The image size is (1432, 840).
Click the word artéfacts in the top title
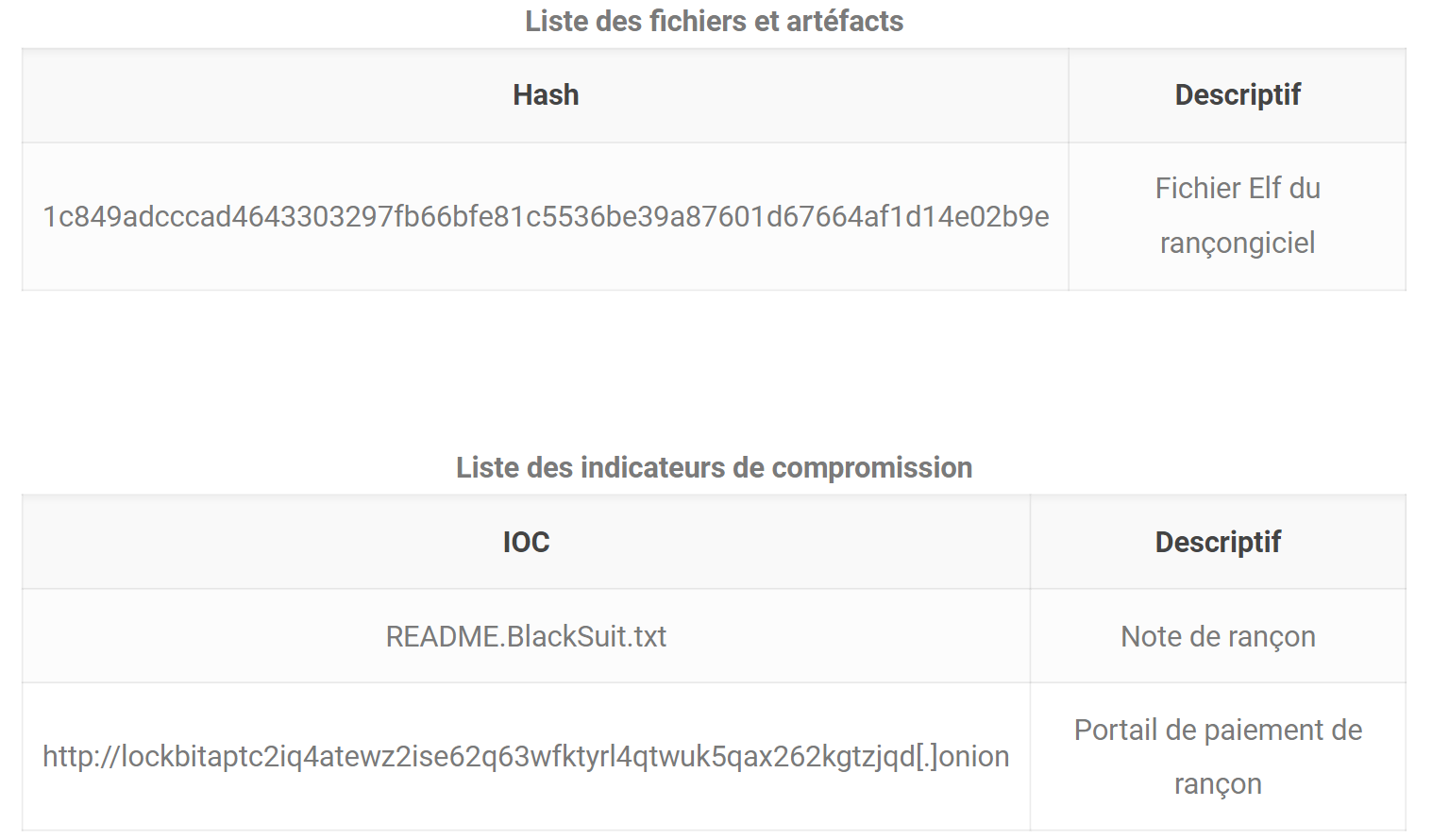pyautogui.click(x=845, y=21)
